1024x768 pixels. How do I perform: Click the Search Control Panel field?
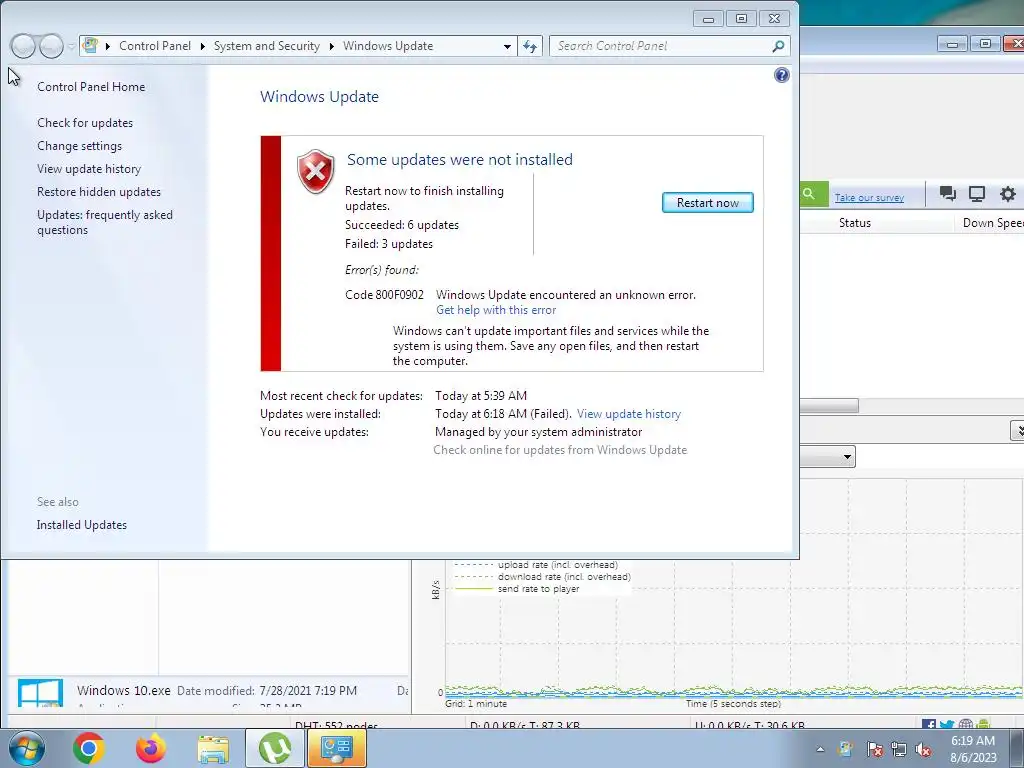660,46
